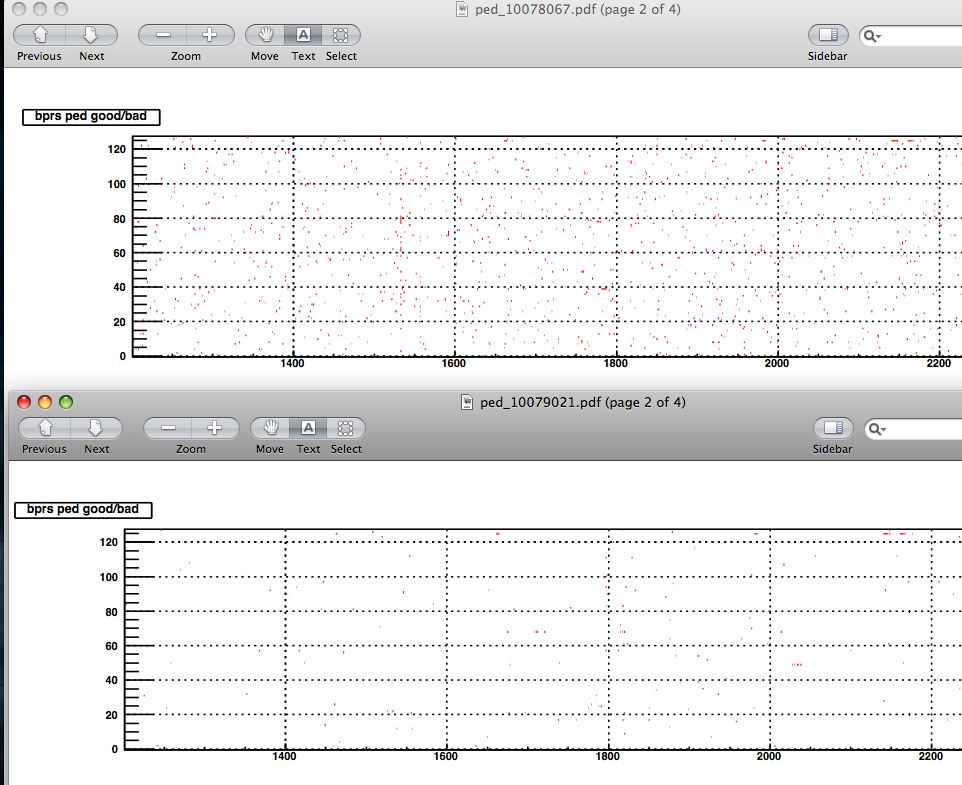Screen dimensions: 962x785
Task: Go to previous page in ped_10079021.pdf window
Action: click(45, 427)
